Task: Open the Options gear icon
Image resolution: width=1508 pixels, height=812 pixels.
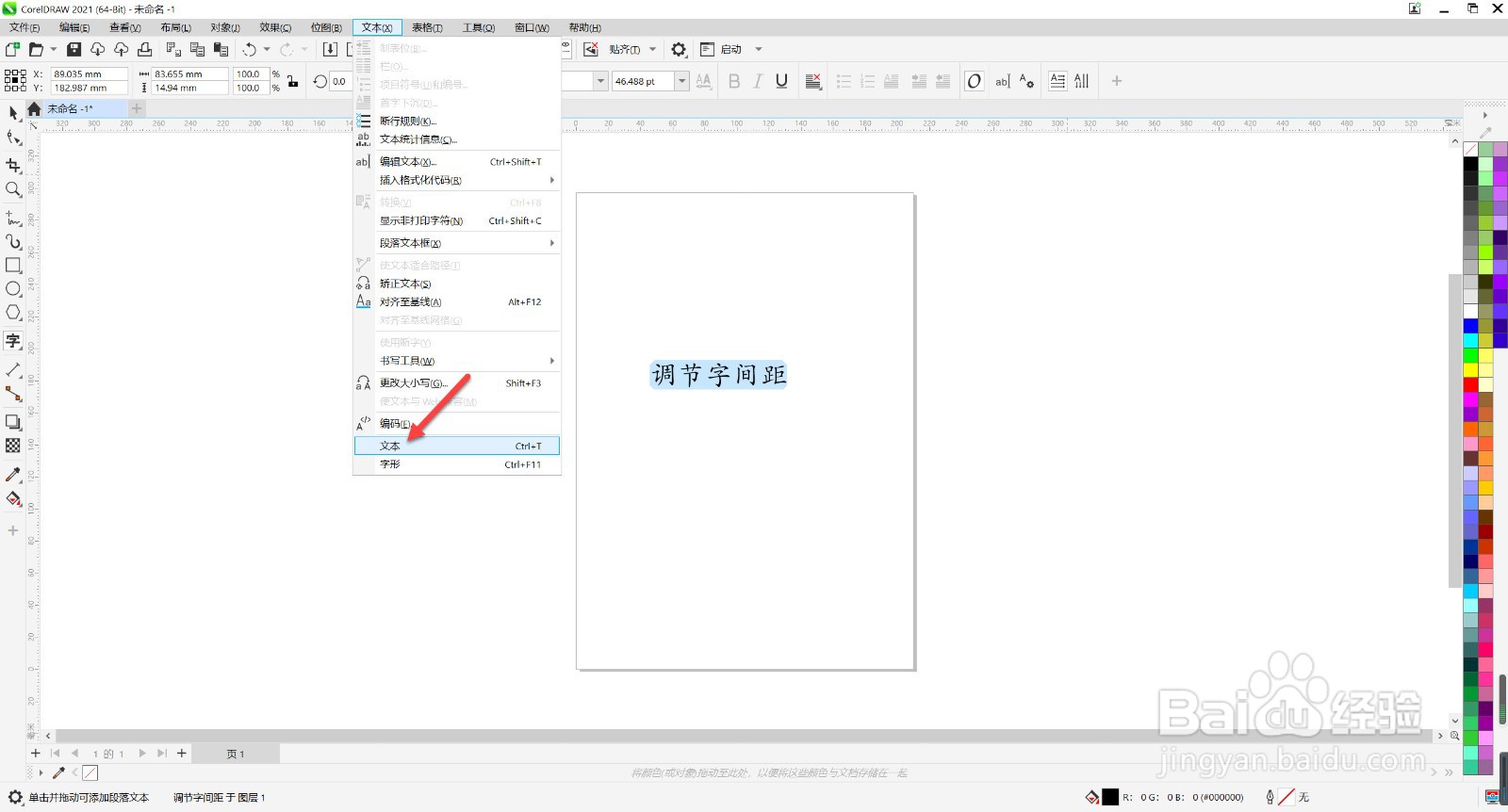Action: coord(679,49)
